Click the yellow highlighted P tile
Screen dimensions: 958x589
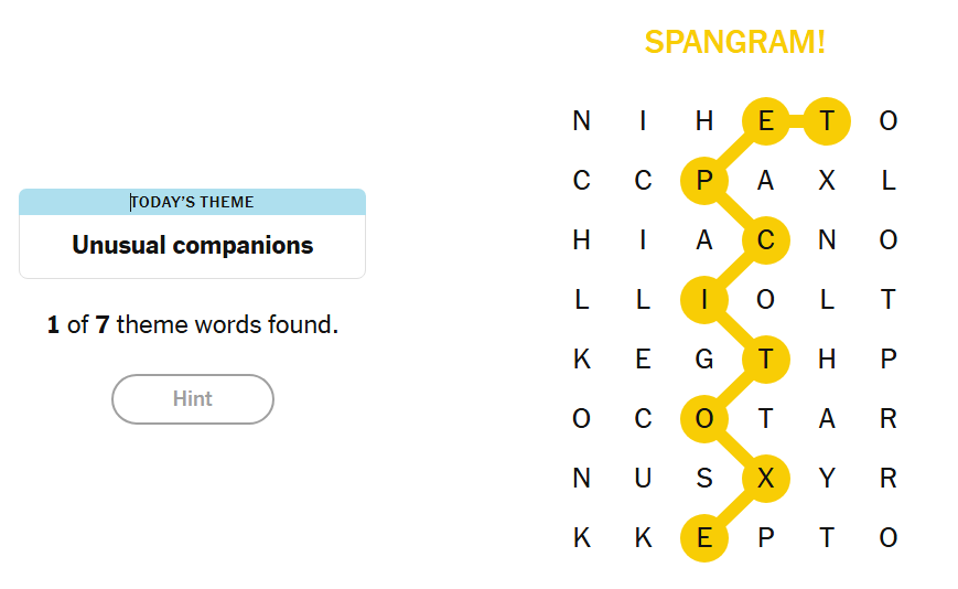coord(704,181)
